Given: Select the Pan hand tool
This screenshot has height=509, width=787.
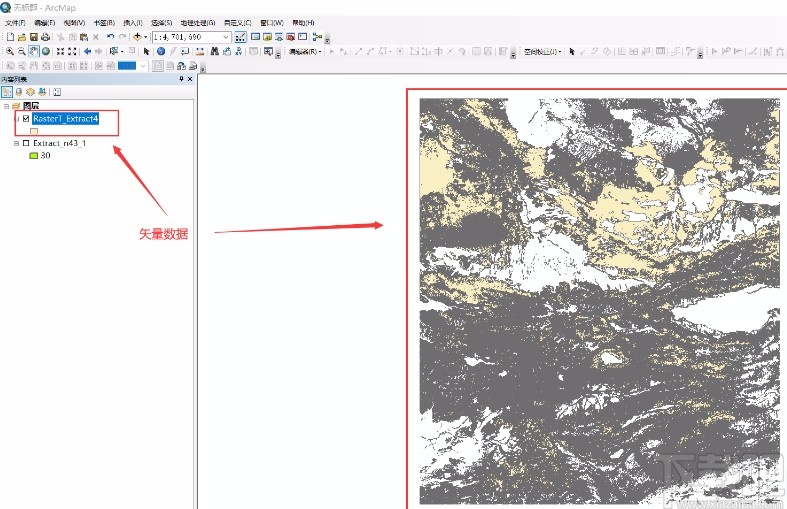Looking at the screenshot, I should 34,51.
